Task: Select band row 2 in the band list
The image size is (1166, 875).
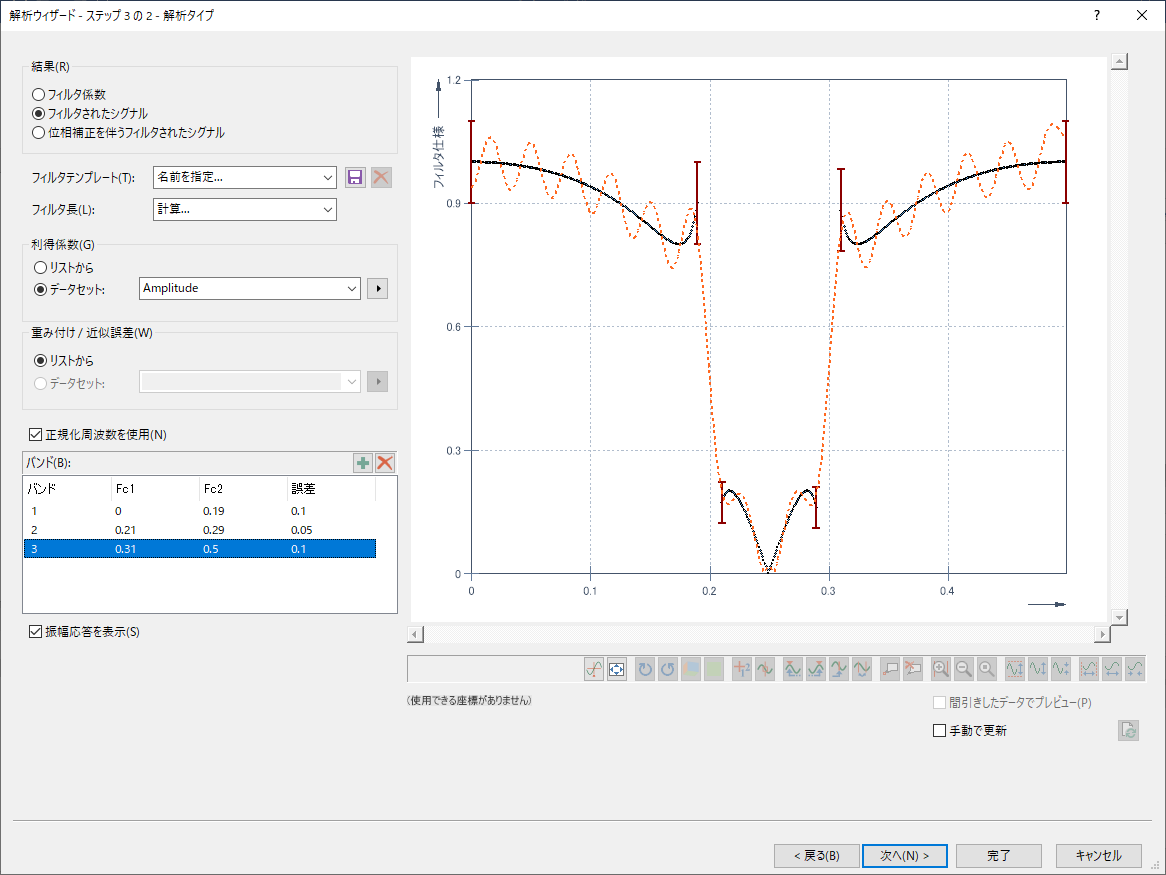Action: click(200, 530)
